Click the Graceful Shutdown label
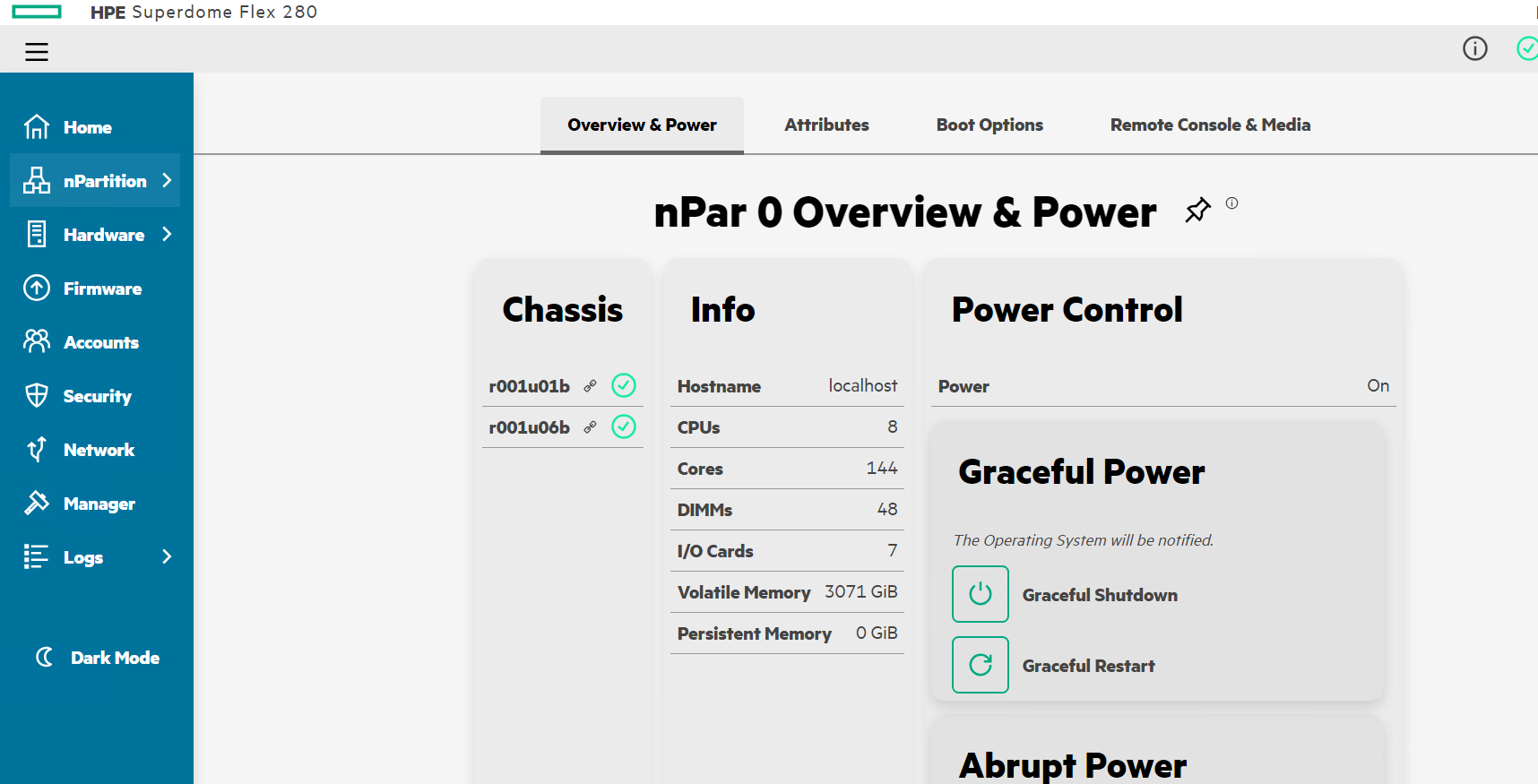 (x=1100, y=595)
